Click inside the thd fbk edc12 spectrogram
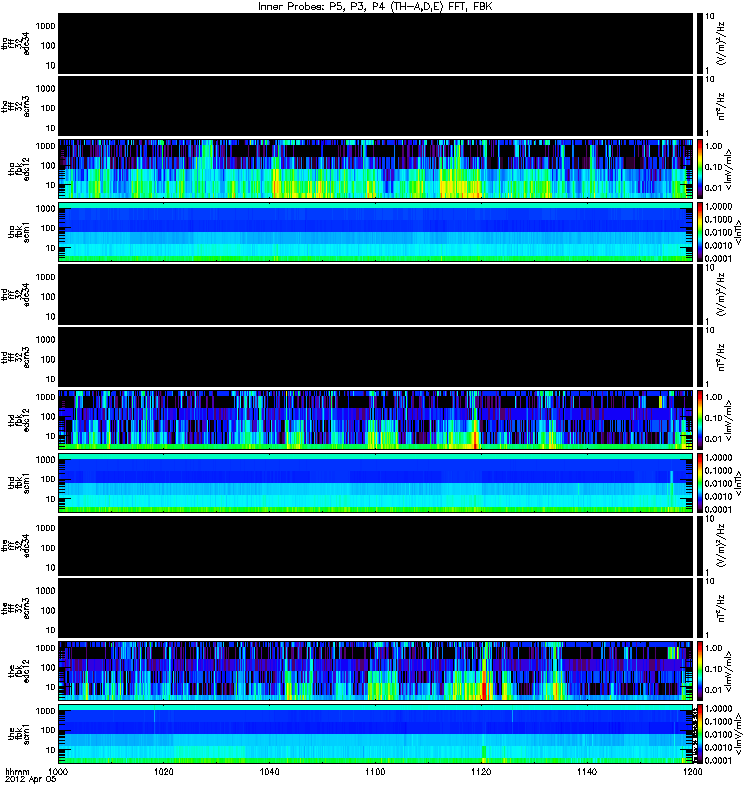The height and width of the screenshot is (800, 750). [376, 420]
